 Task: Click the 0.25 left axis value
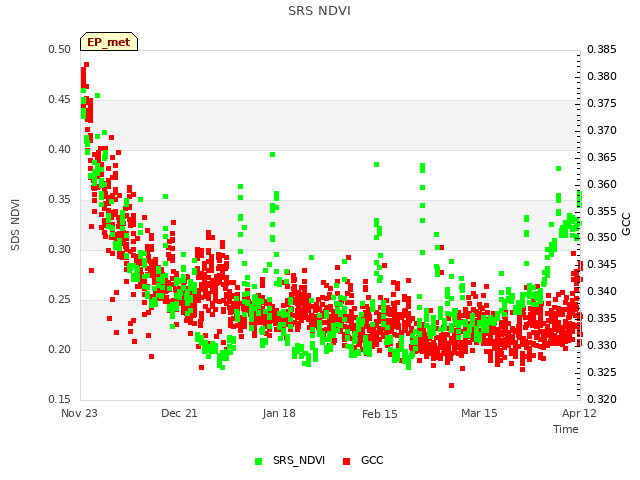pyautogui.click(x=60, y=300)
